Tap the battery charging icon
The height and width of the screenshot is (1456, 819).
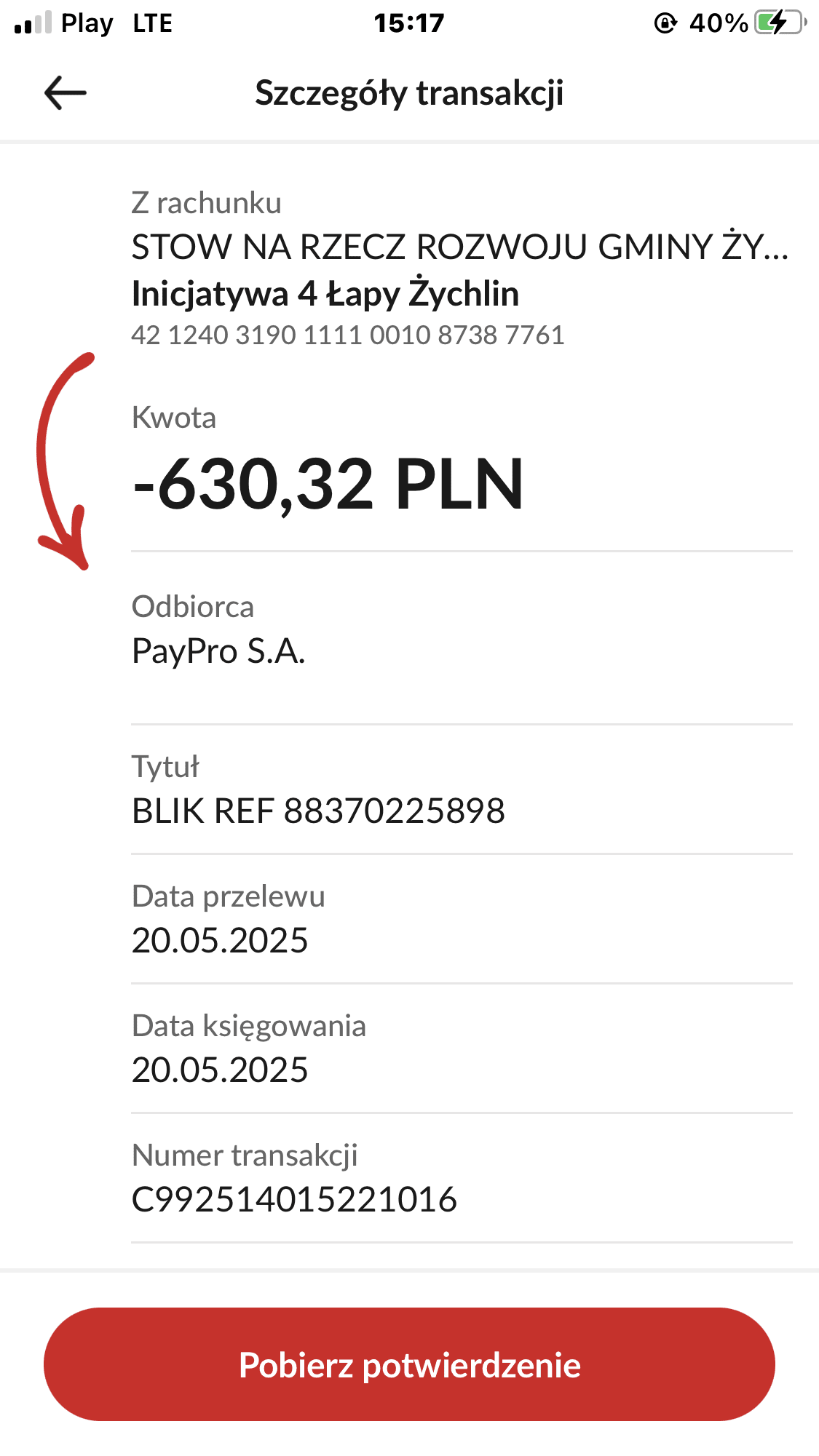(781, 23)
